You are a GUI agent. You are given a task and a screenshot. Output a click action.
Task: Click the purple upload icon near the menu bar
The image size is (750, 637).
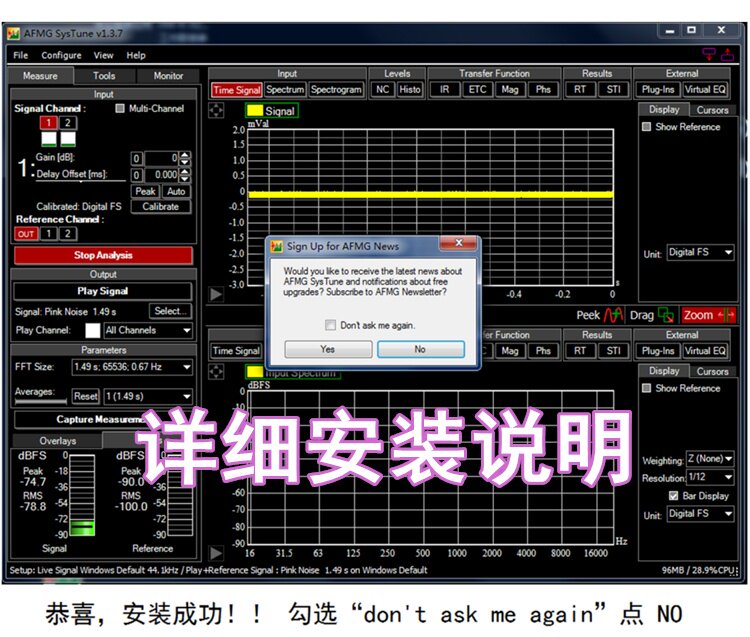pos(728,54)
